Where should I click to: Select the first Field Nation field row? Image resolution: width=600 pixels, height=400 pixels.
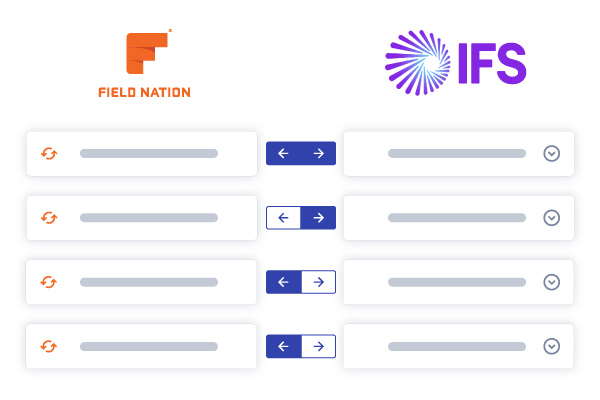click(142, 154)
